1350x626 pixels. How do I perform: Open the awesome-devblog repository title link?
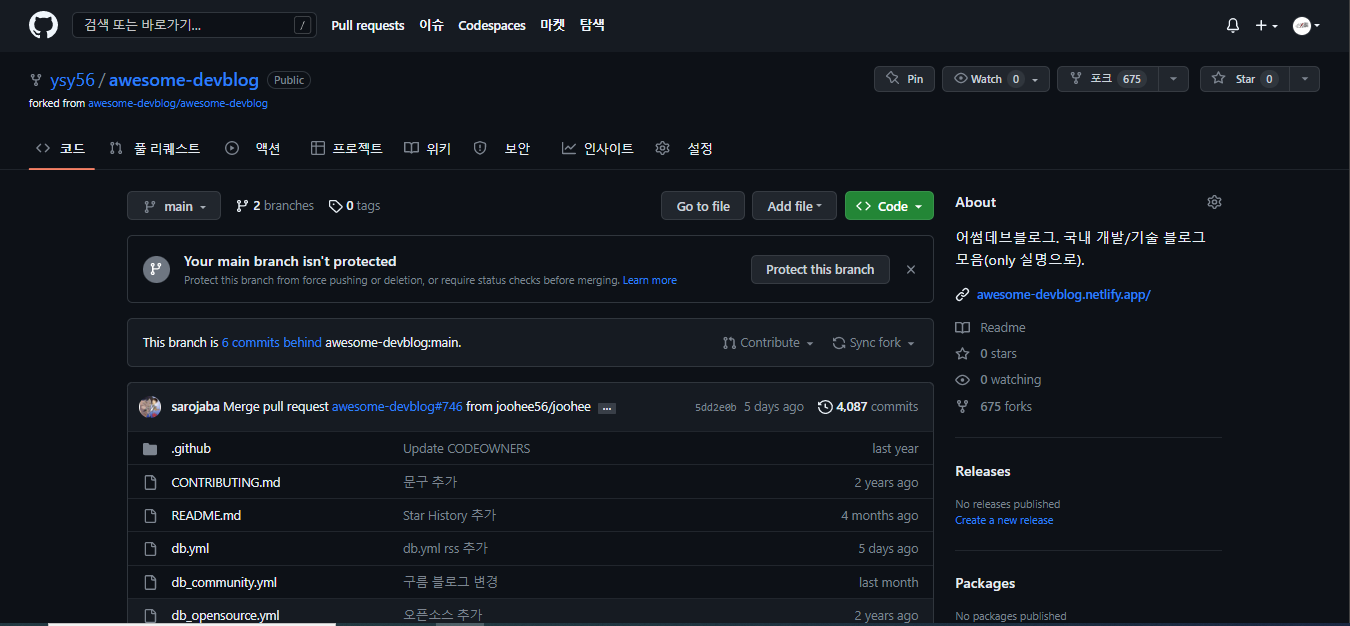pyautogui.click(x=184, y=80)
